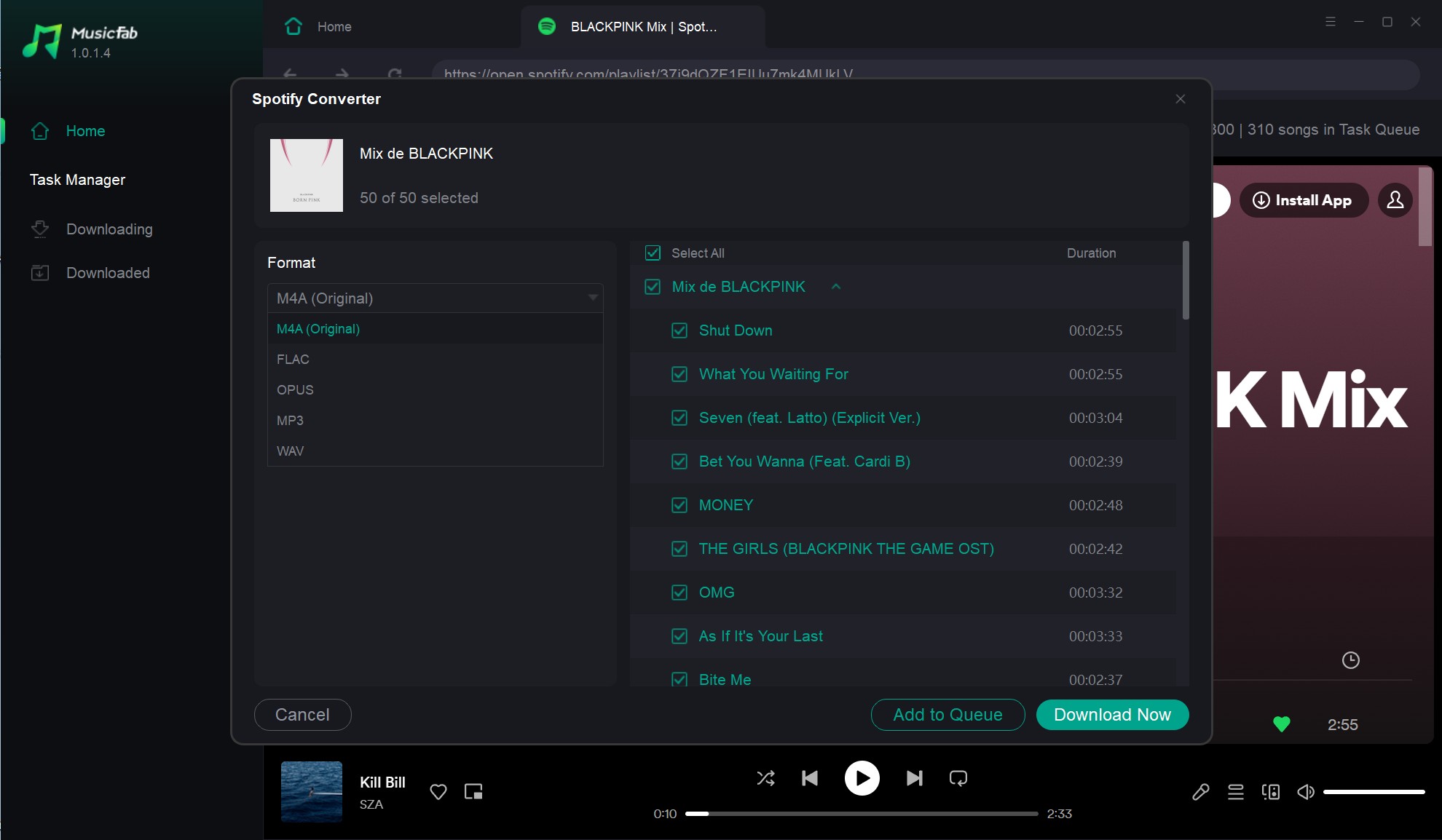1442x840 pixels.
Task: Click the Kill Bill album thumbnail
Action: click(312, 791)
